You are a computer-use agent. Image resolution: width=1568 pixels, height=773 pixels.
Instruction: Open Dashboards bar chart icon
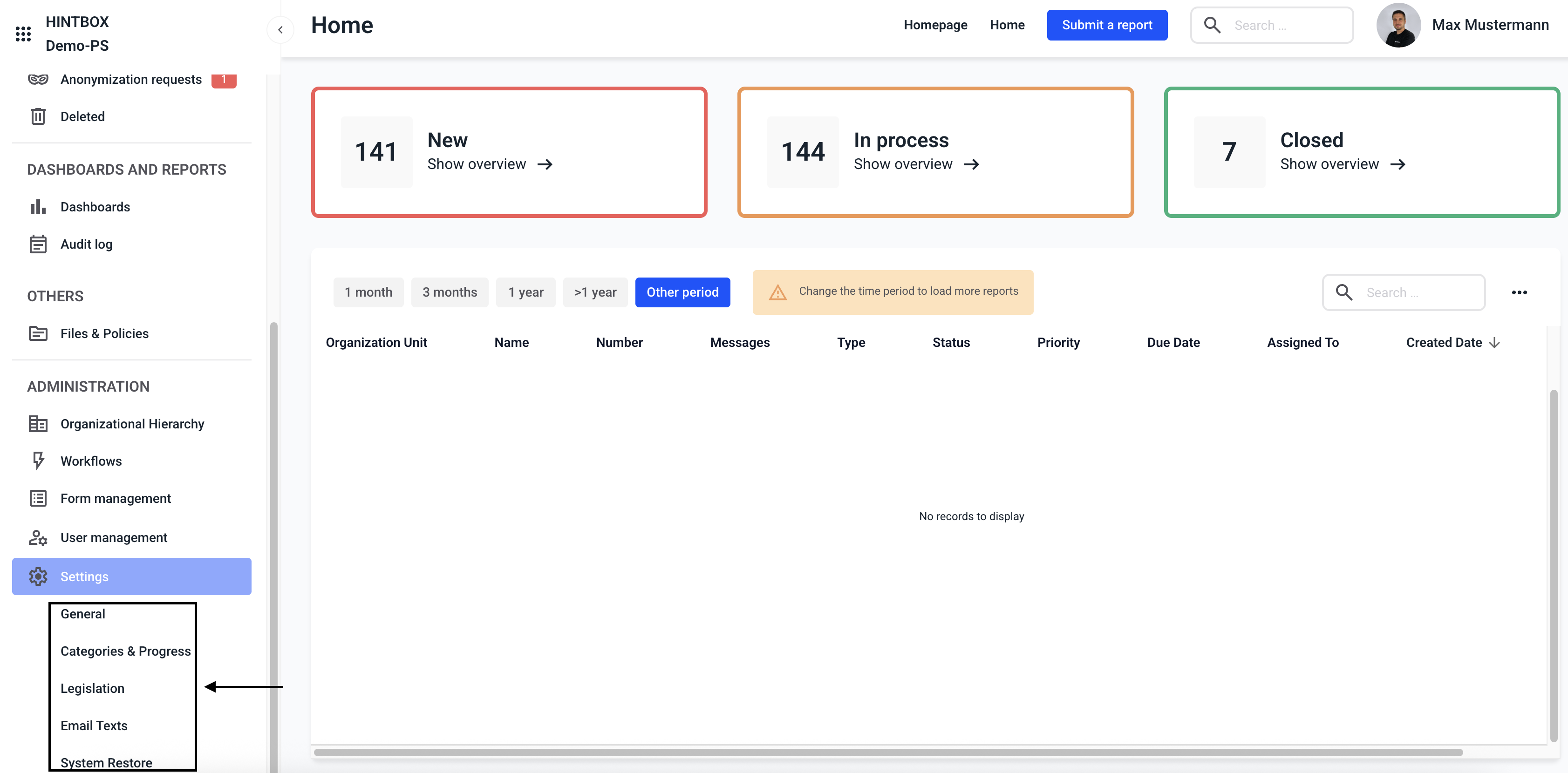pos(38,207)
